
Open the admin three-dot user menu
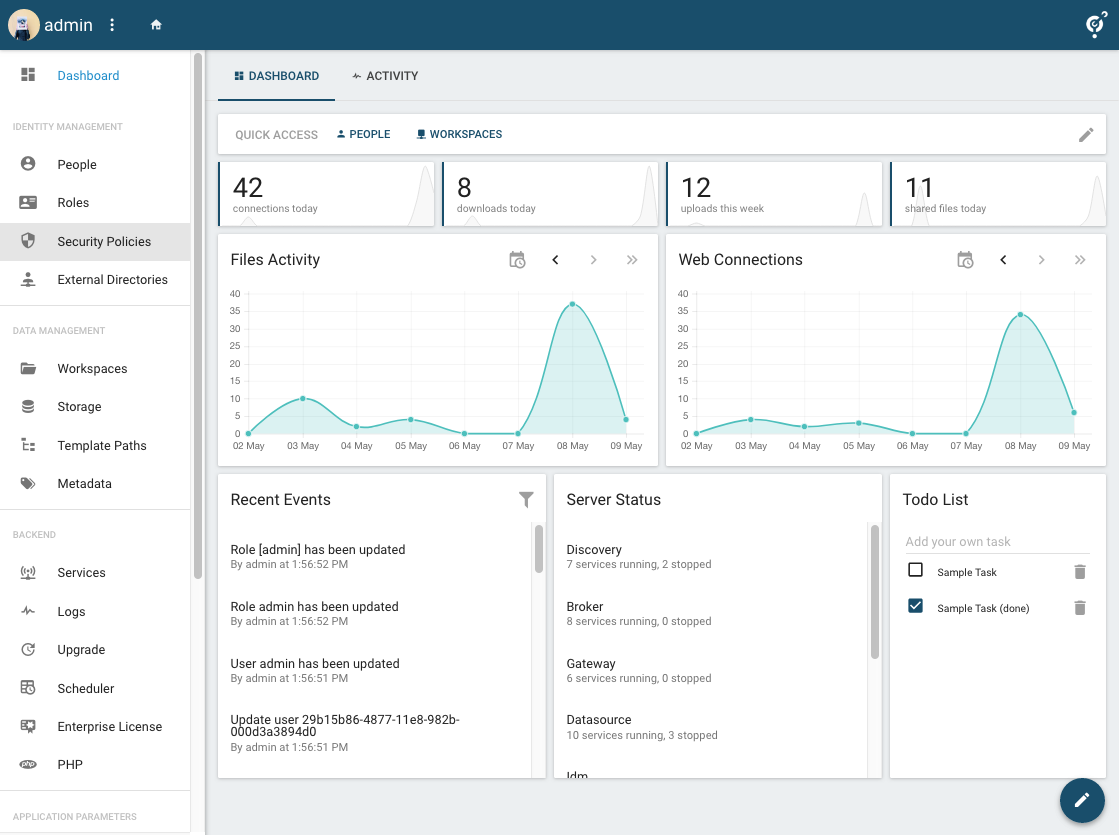pos(112,25)
